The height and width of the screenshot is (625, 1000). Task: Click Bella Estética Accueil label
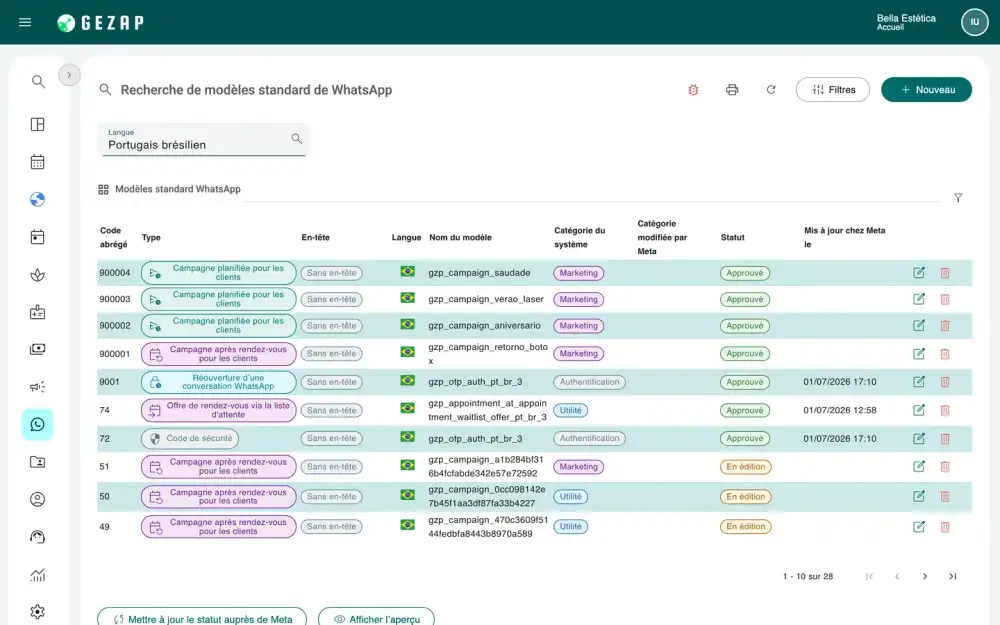(x=906, y=22)
